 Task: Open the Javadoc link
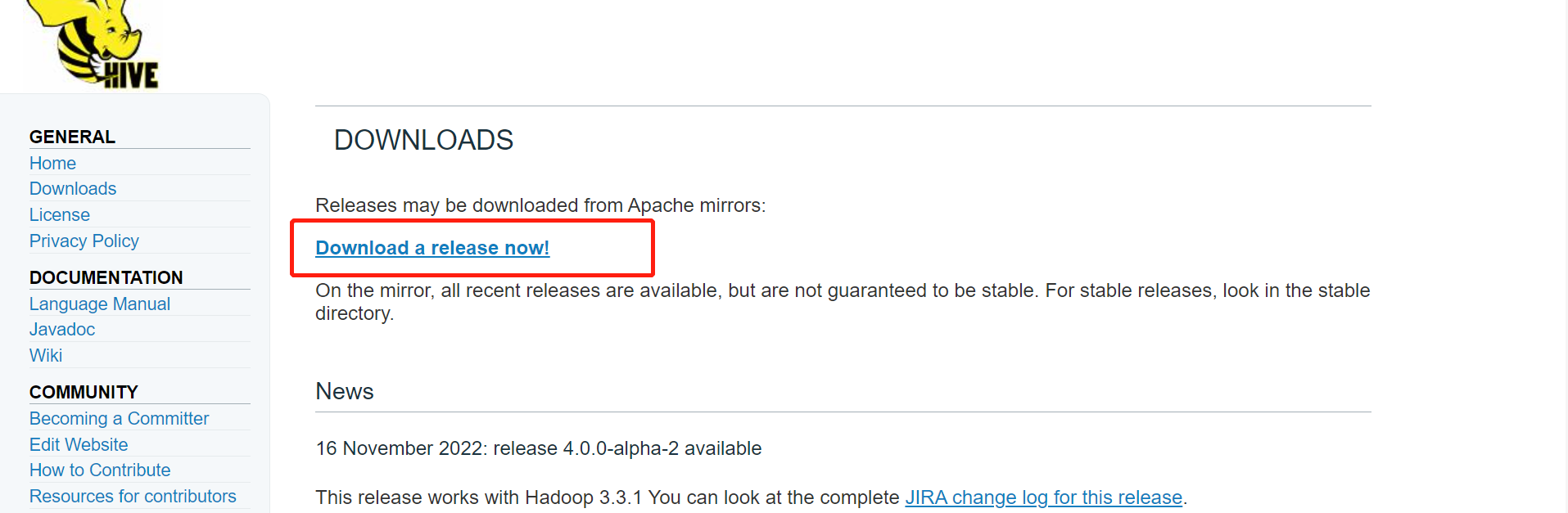[62, 329]
